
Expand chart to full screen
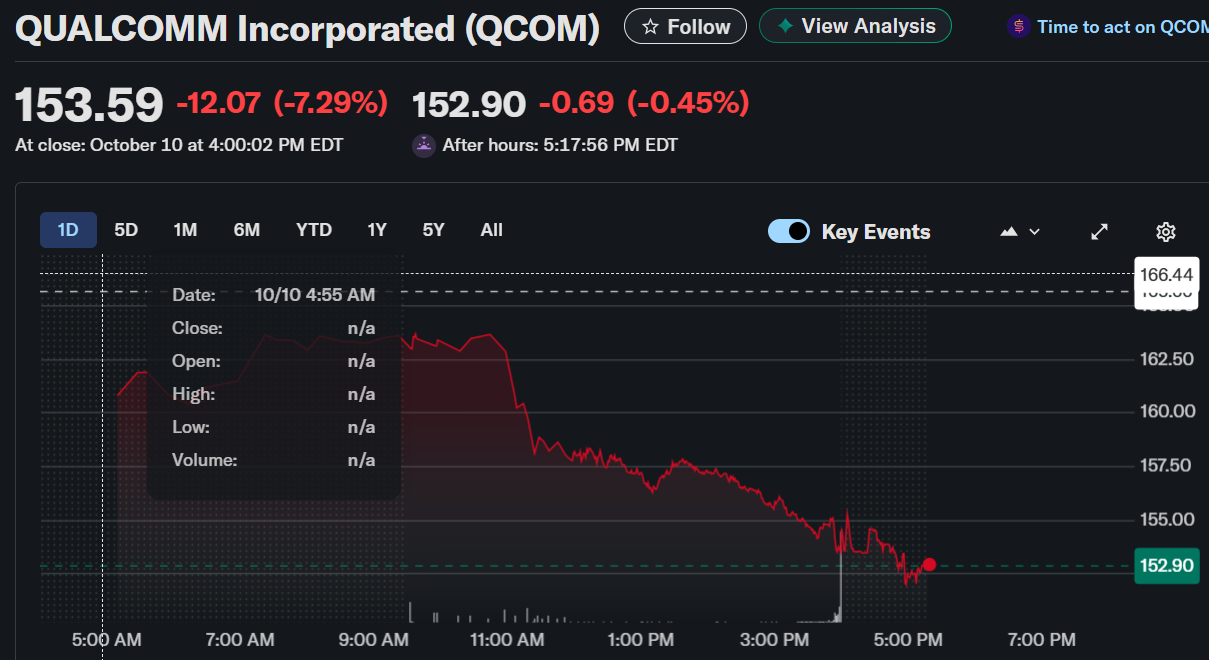[x=1099, y=232]
